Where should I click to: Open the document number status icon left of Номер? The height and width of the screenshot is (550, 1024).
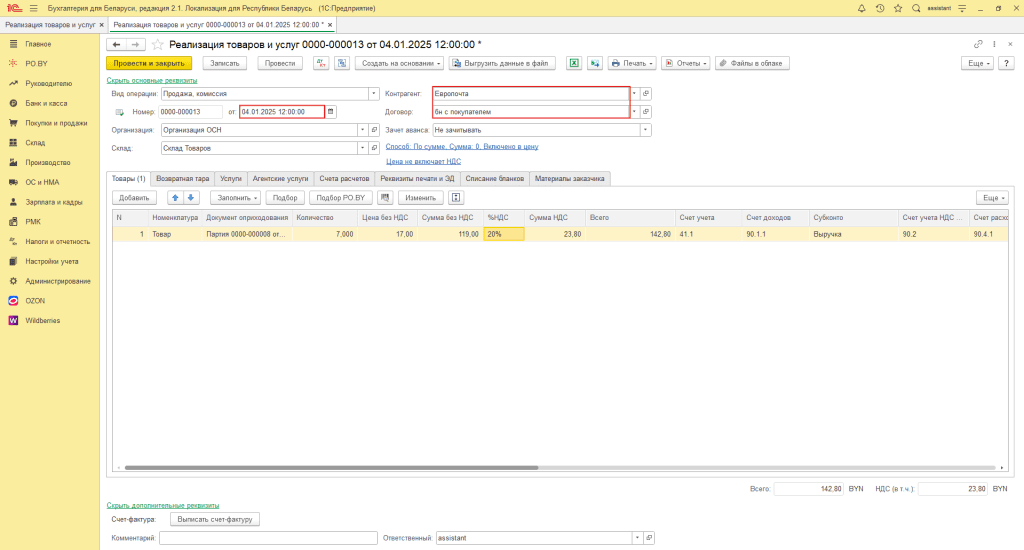tap(120, 112)
